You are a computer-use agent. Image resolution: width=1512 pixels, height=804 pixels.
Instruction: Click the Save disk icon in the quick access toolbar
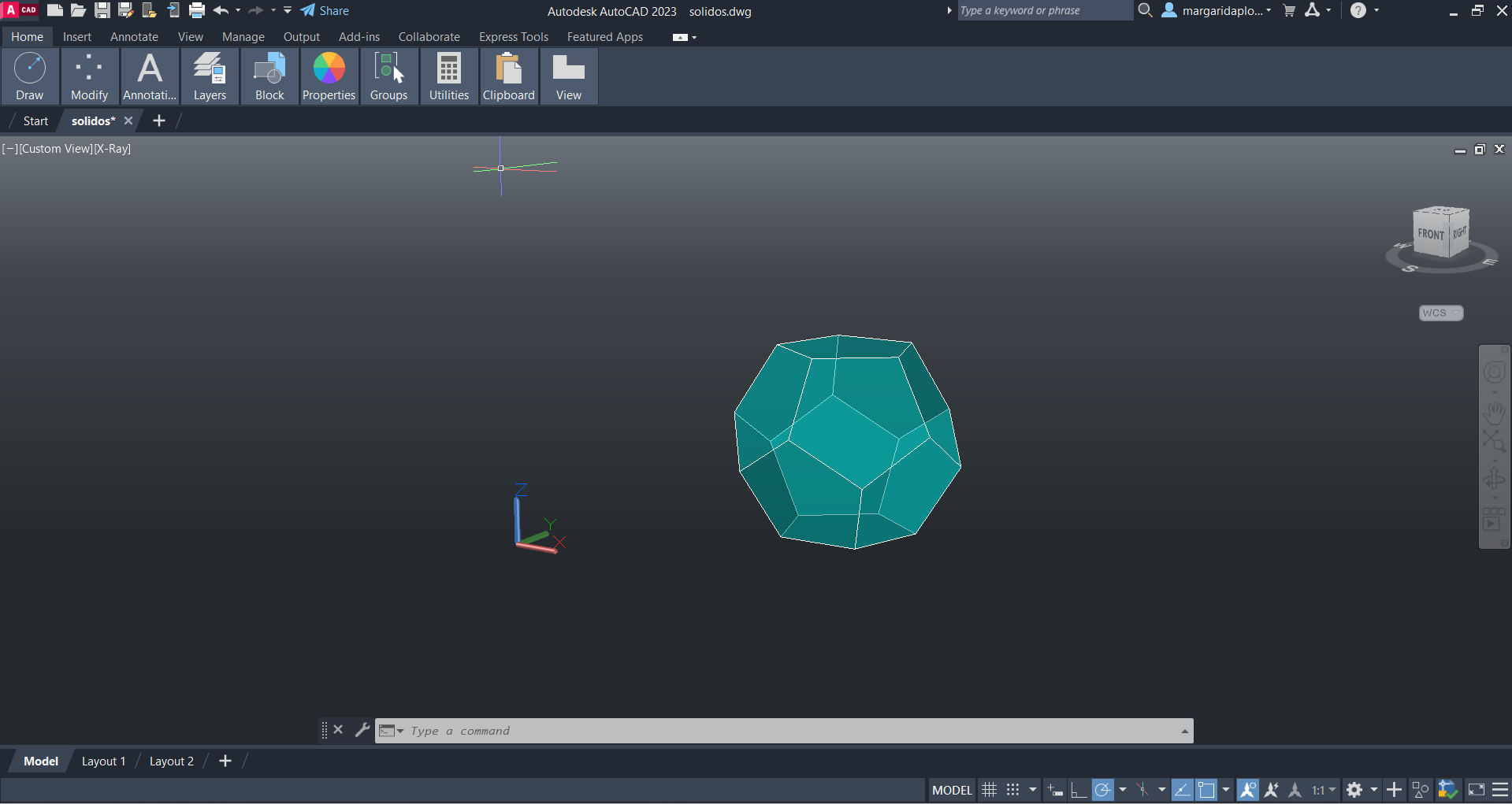pos(102,11)
